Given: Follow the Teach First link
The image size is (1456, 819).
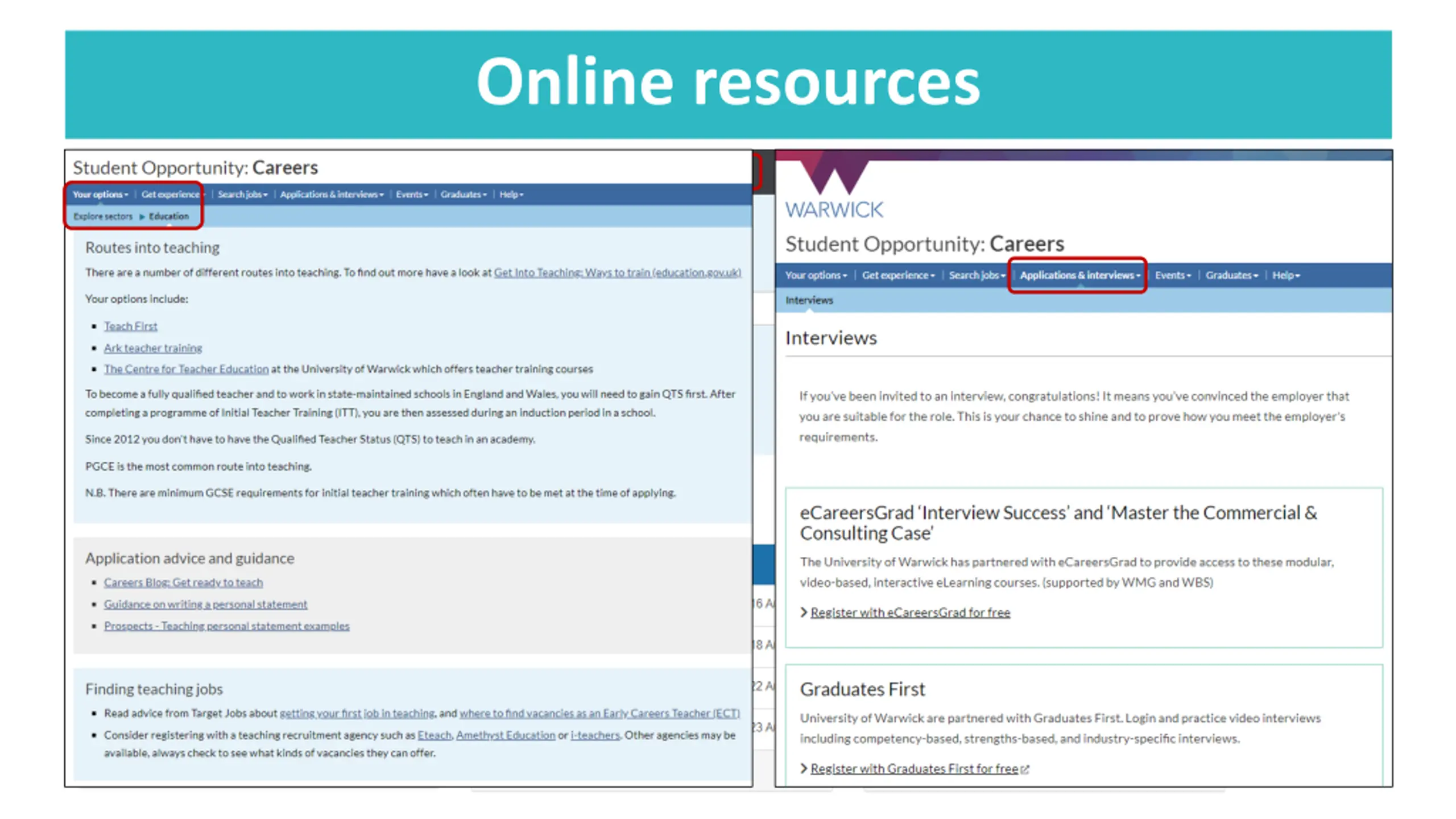Looking at the screenshot, I should pos(131,326).
